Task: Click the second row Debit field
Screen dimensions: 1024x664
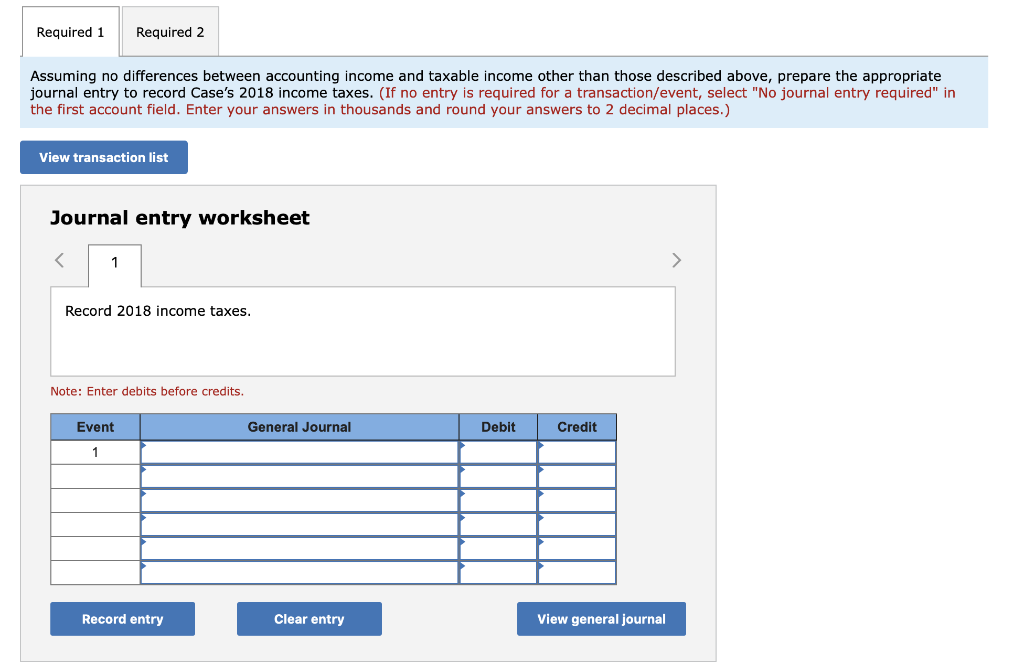Action: pos(498,477)
